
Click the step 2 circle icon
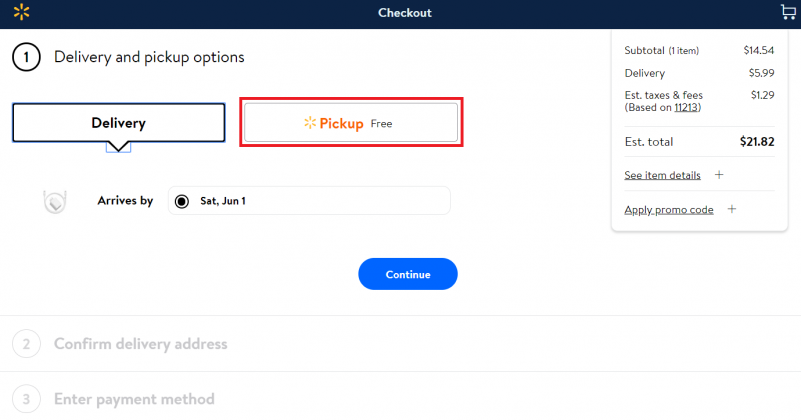pos(26,344)
